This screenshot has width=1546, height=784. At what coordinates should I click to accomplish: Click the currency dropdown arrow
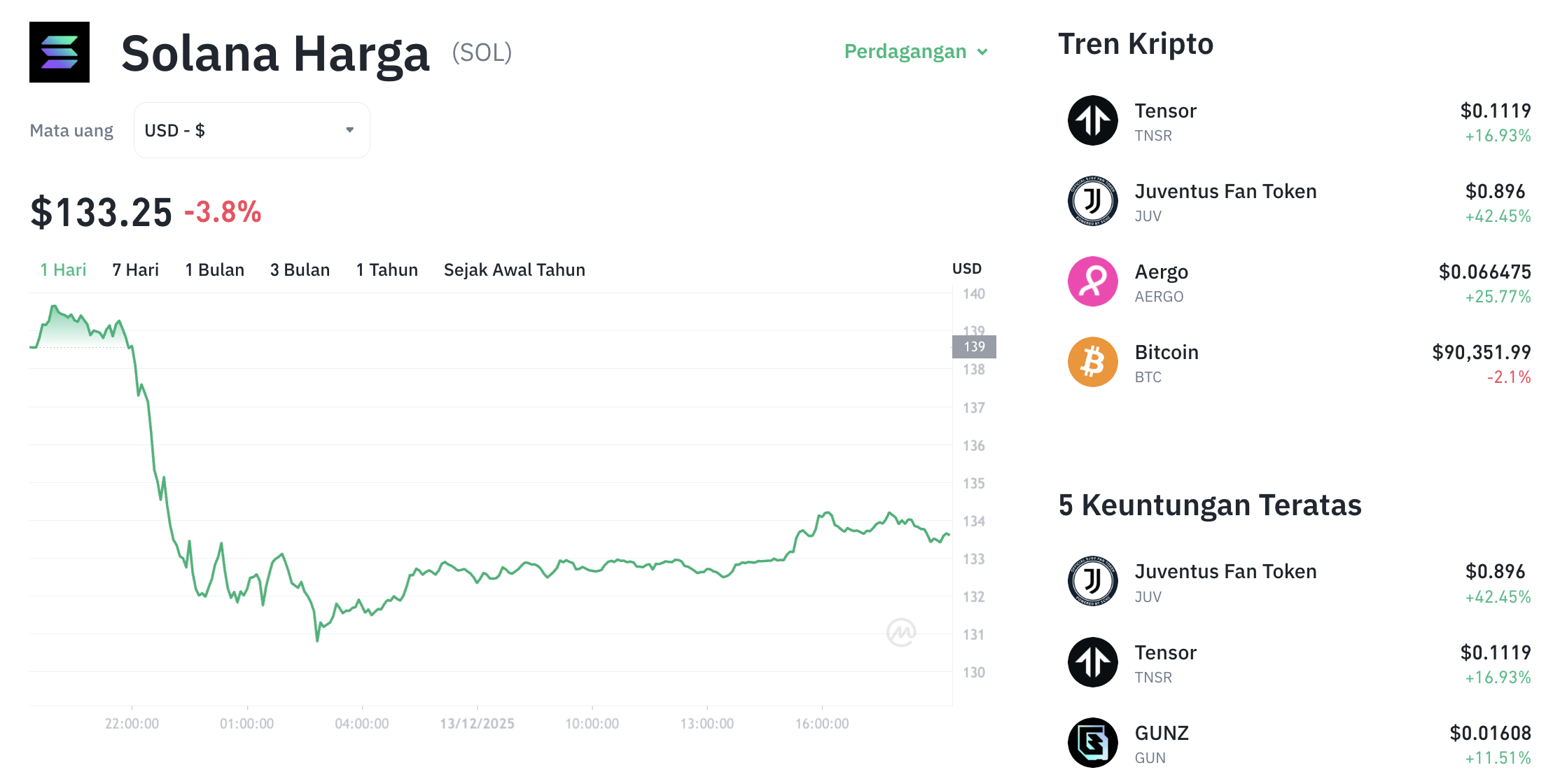pyautogui.click(x=350, y=129)
